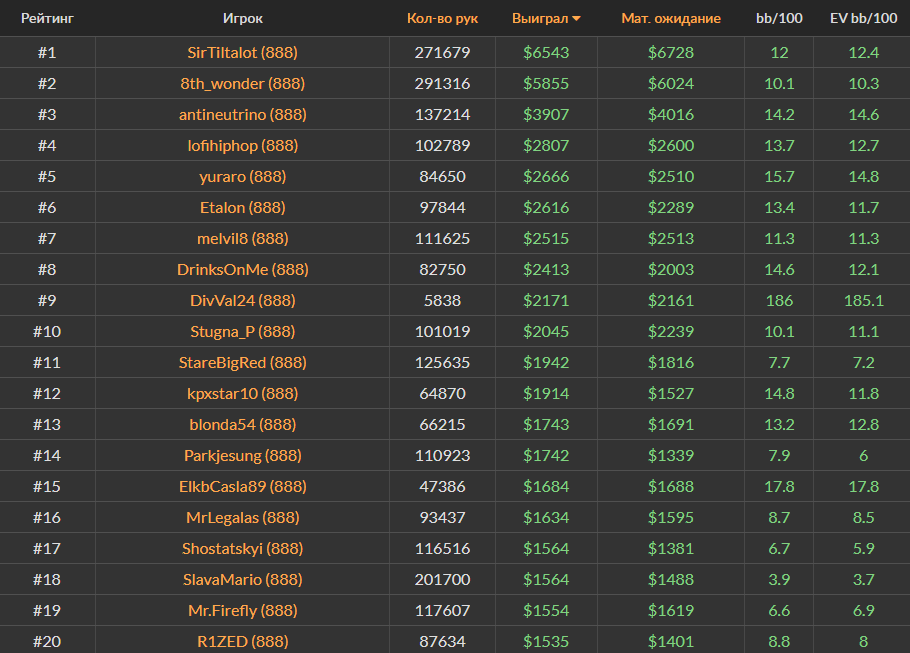Click the Выиграл column header
This screenshot has height=653, width=910.
(539, 18)
